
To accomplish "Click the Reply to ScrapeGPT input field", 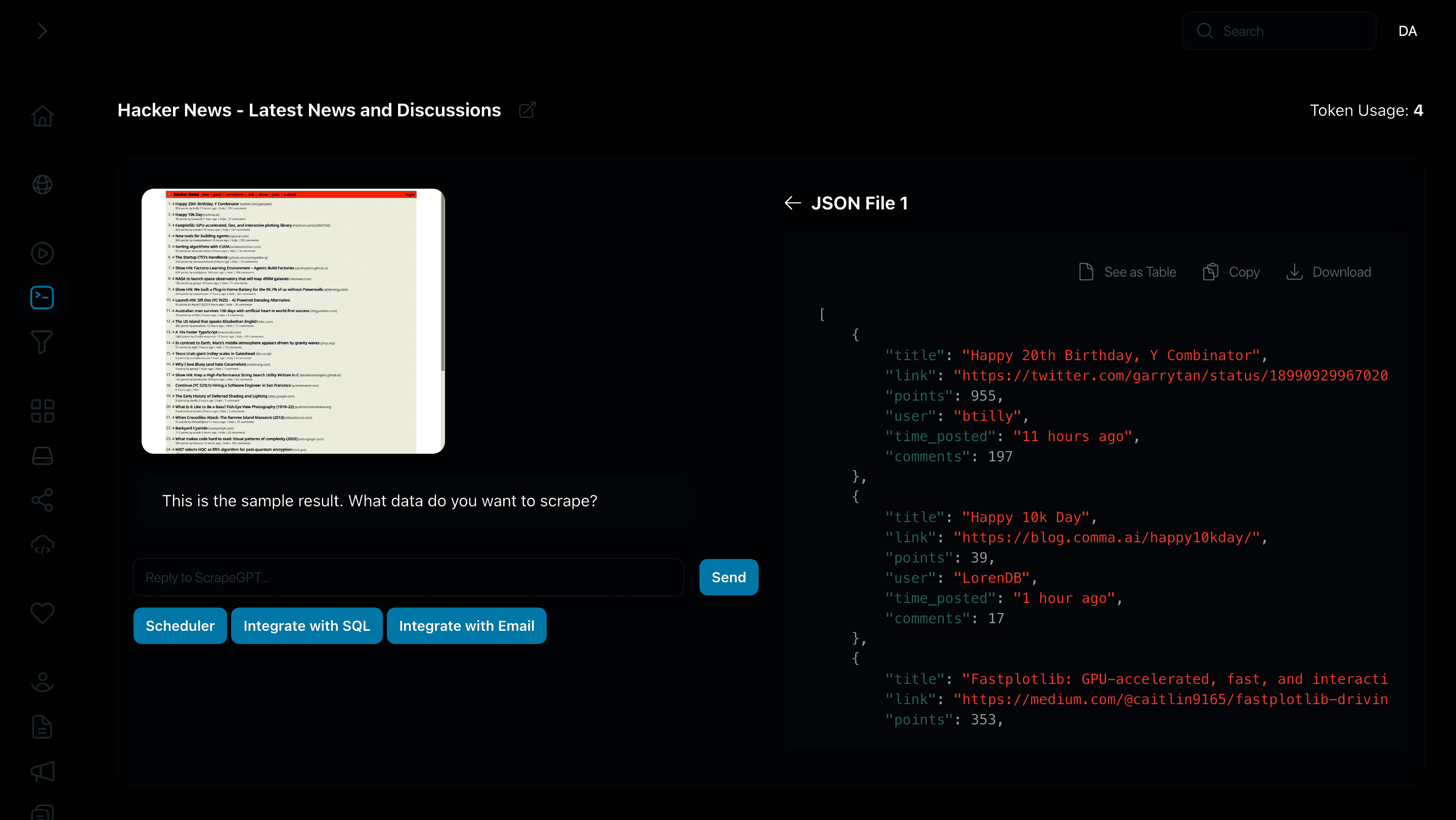I will 408,577.
